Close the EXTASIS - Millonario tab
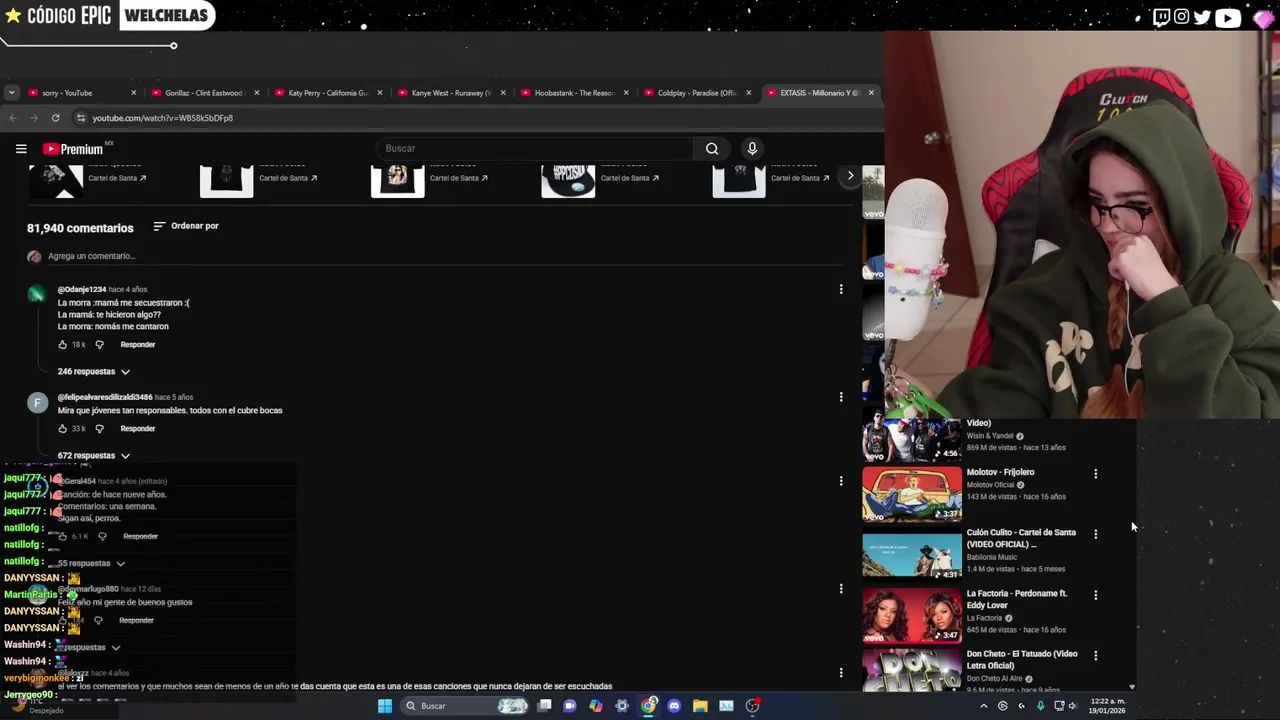The width and height of the screenshot is (1280, 720). [x=871, y=93]
